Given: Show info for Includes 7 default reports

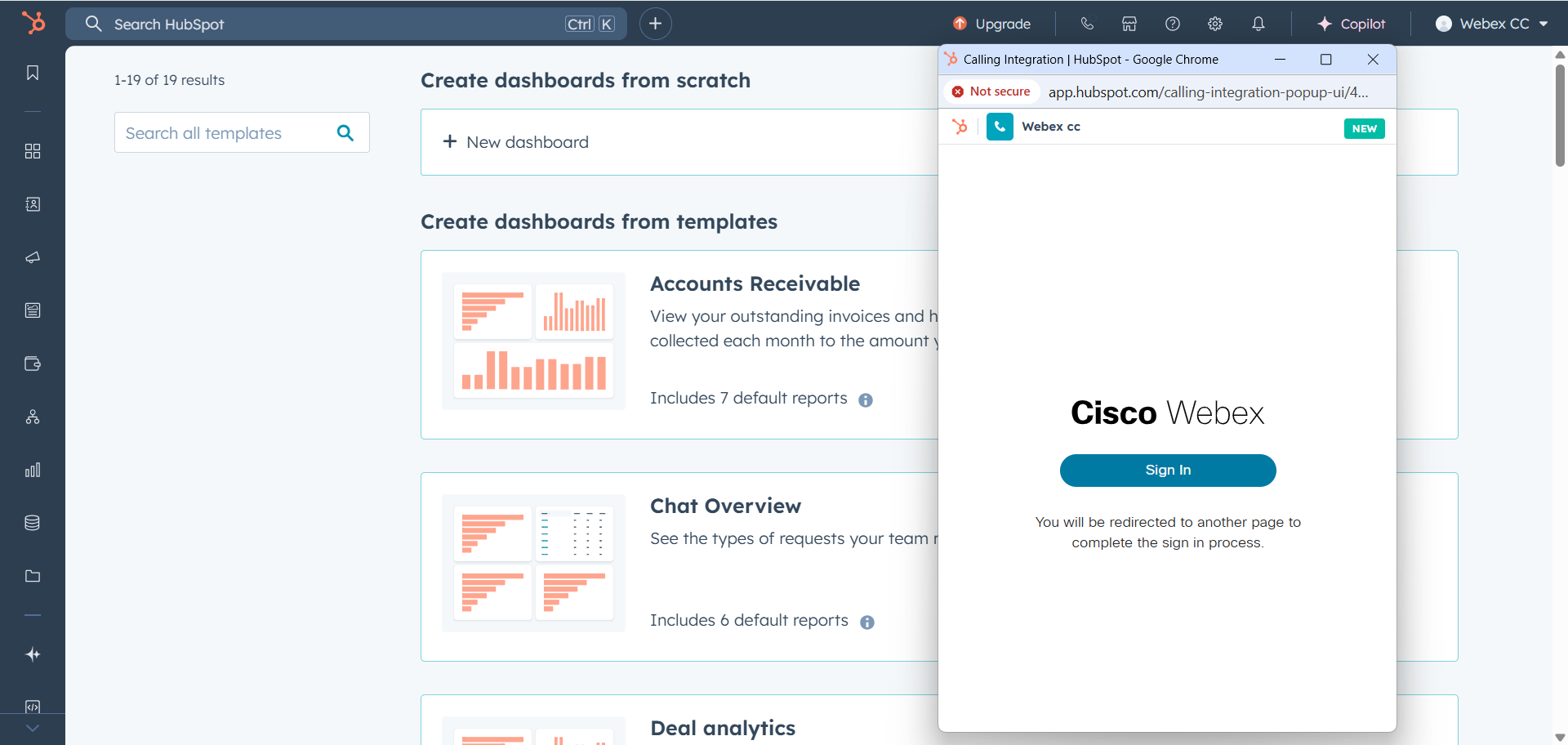Looking at the screenshot, I should click(866, 399).
